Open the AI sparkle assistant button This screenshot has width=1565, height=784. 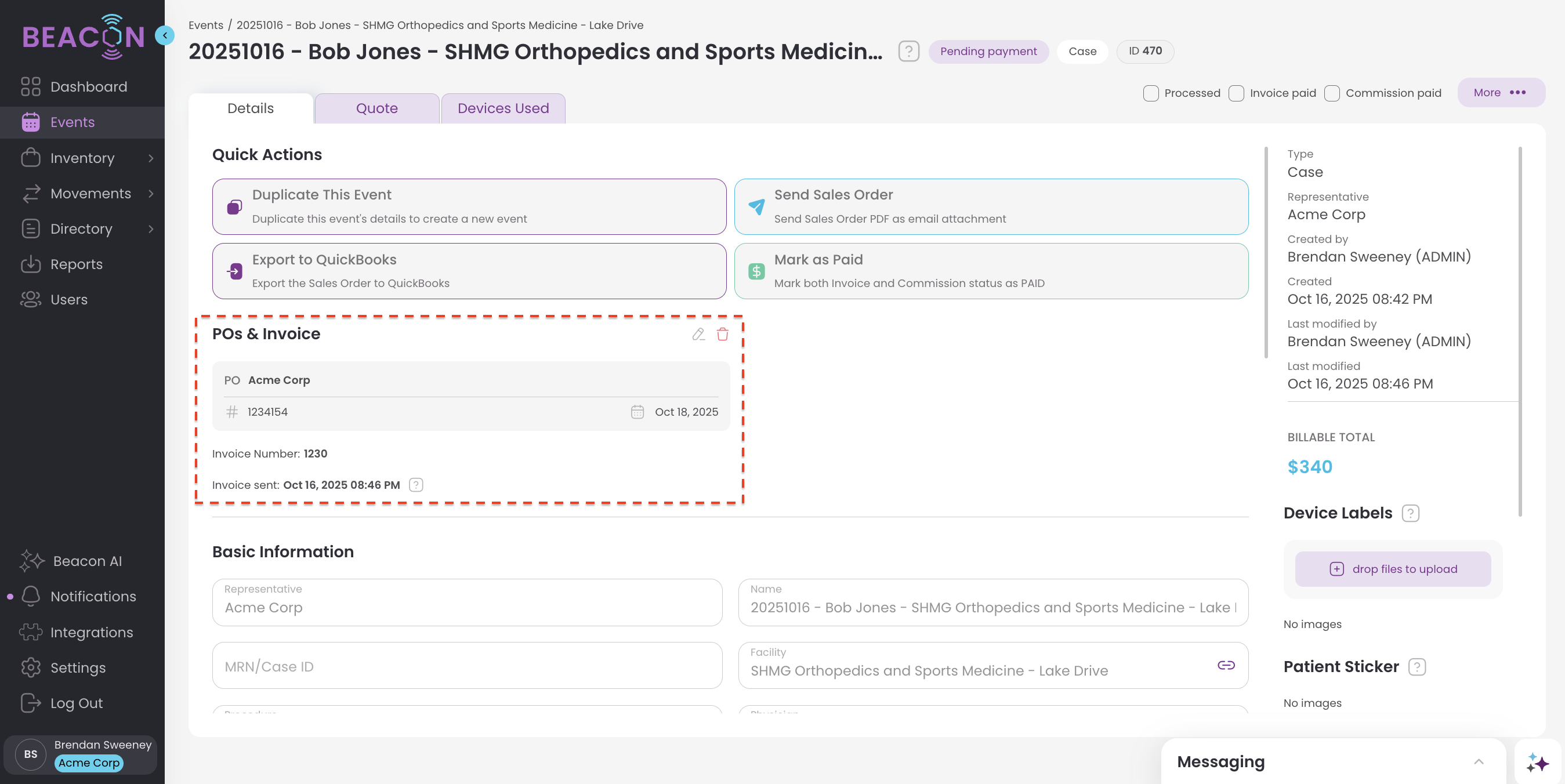pyautogui.click(x=1537, y=762)
